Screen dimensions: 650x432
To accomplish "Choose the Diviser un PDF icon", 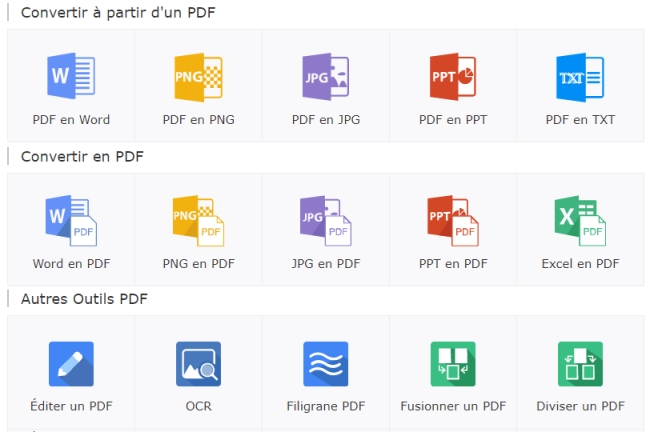I will 580,364.
